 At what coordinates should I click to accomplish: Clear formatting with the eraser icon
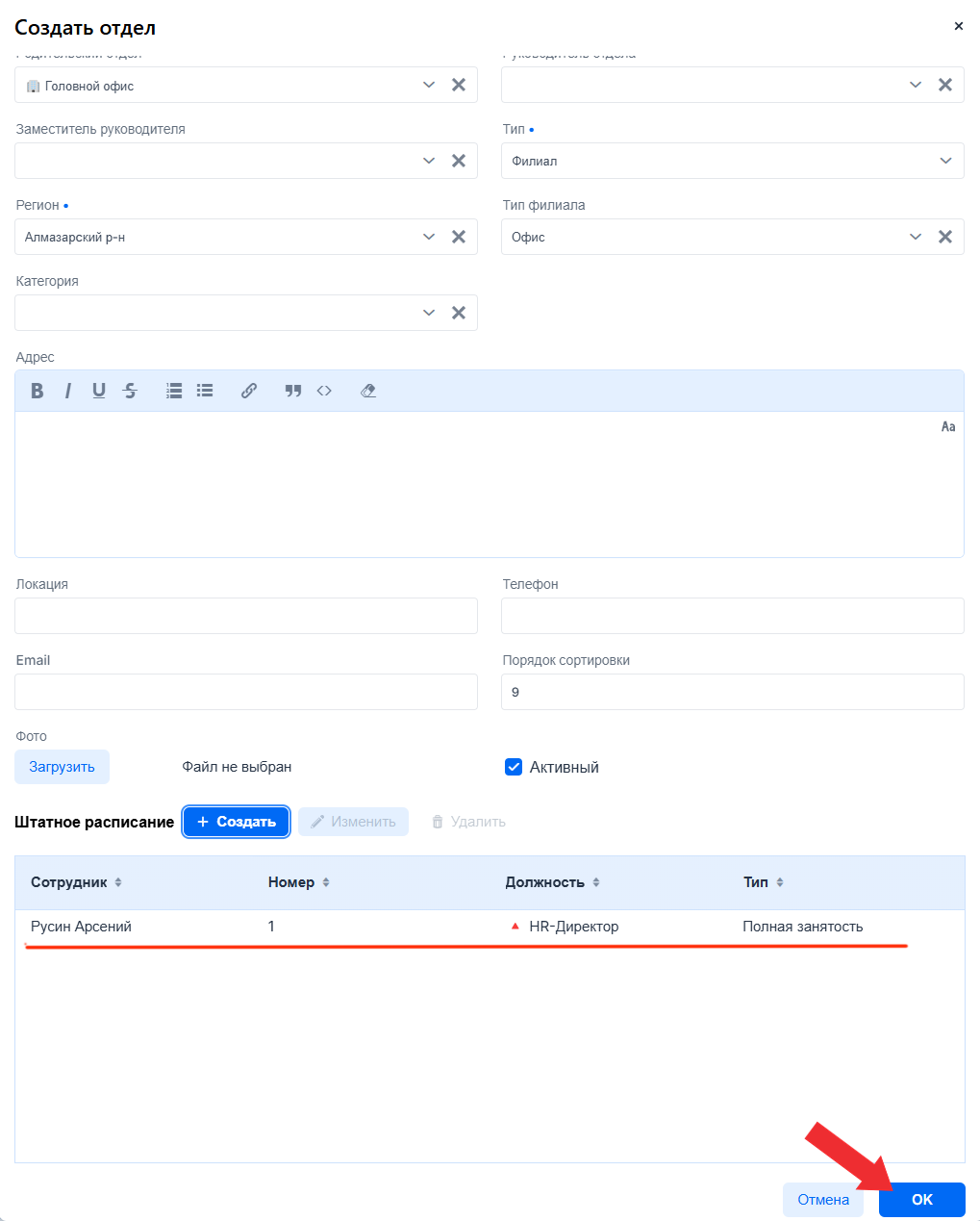click(x=368, y=391)
